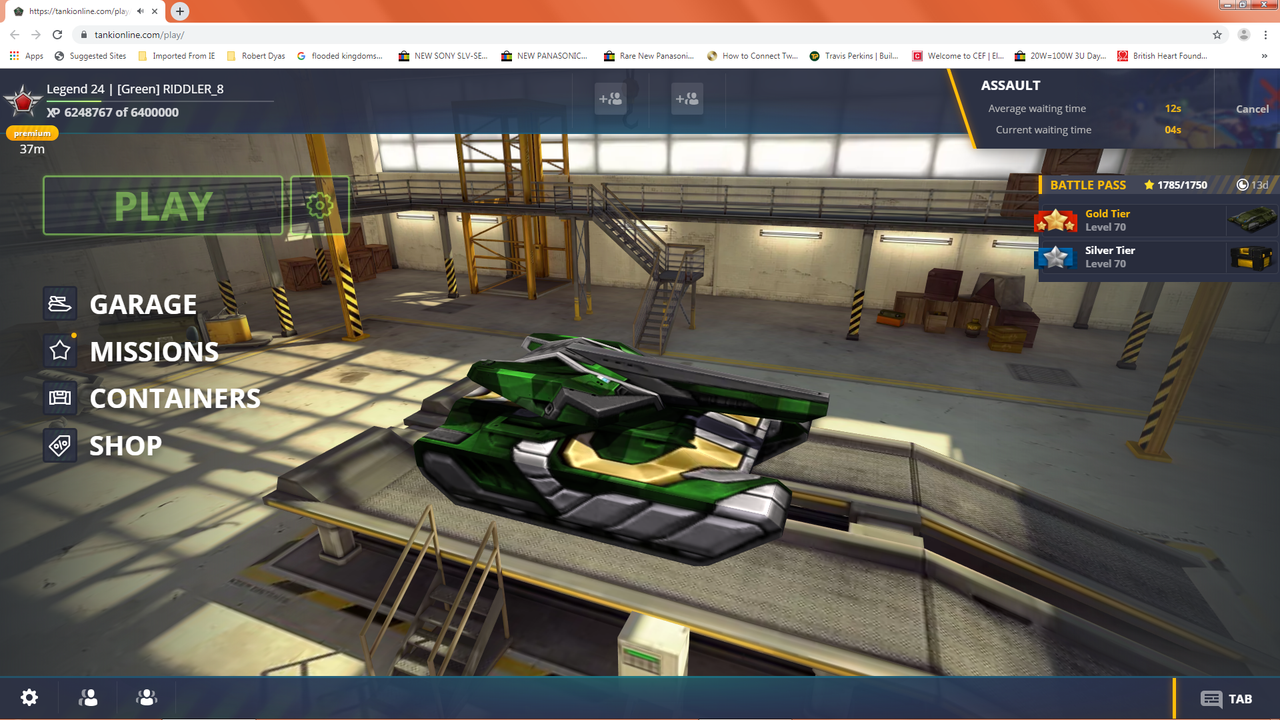Click the browser address bar

pos(640,34)
